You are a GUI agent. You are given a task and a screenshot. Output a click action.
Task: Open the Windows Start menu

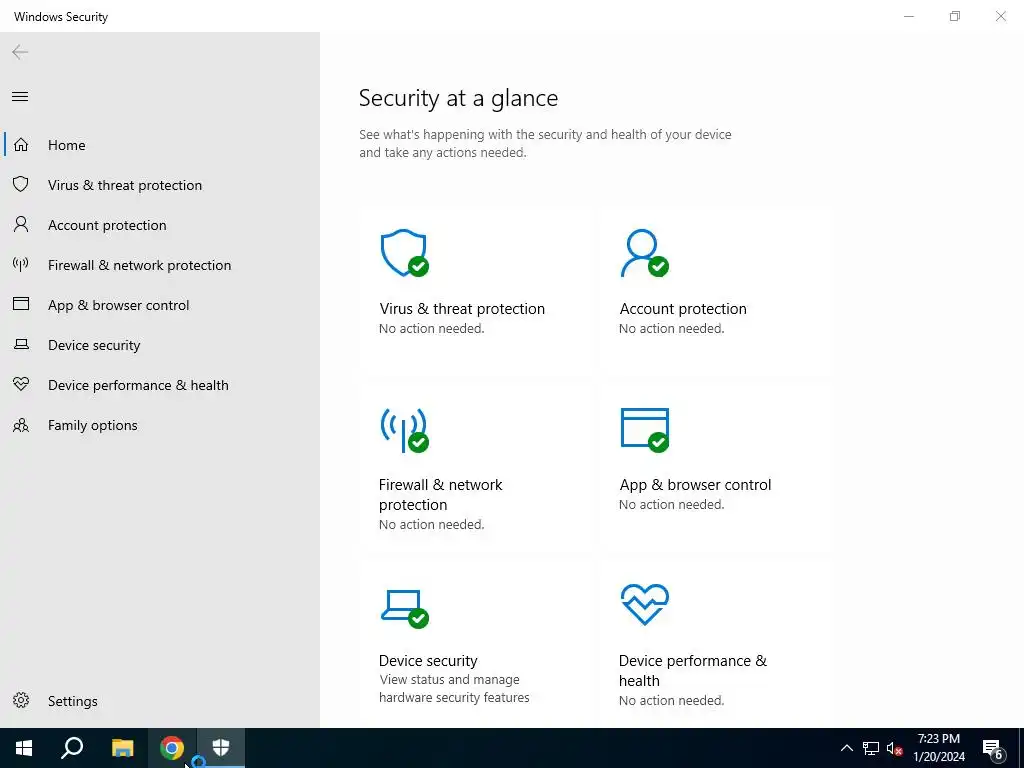(x=24, y=748)
